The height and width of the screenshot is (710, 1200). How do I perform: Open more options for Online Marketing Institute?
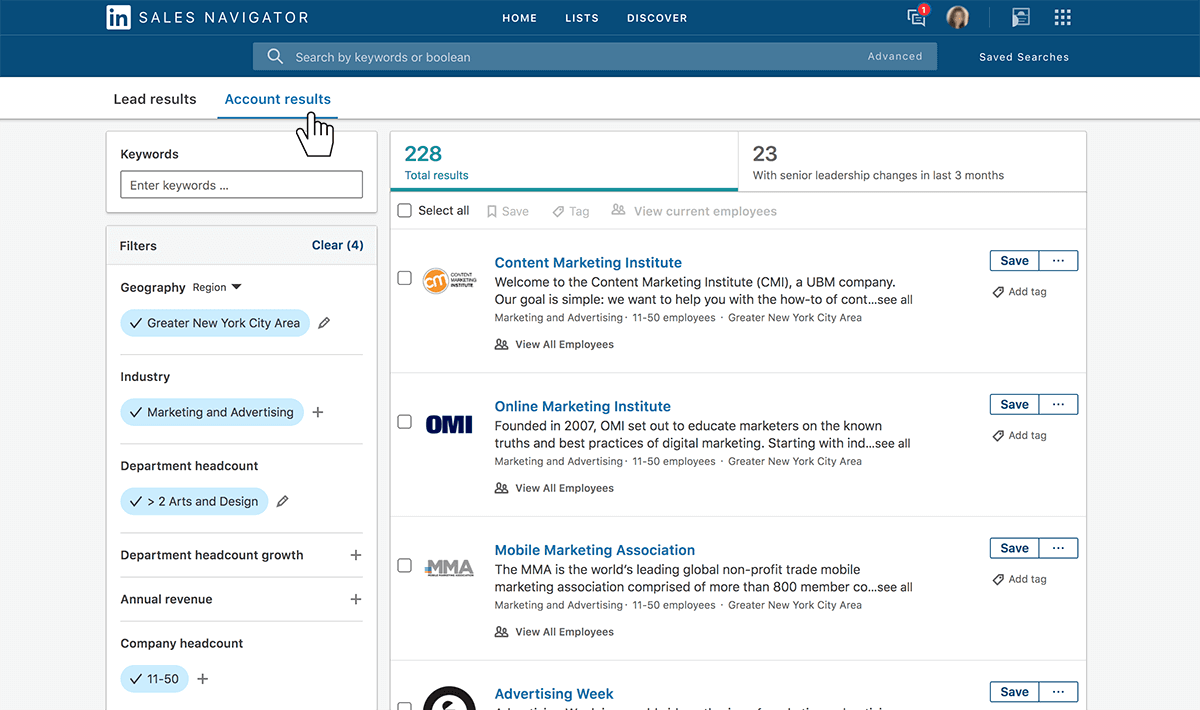[1058, 404]
